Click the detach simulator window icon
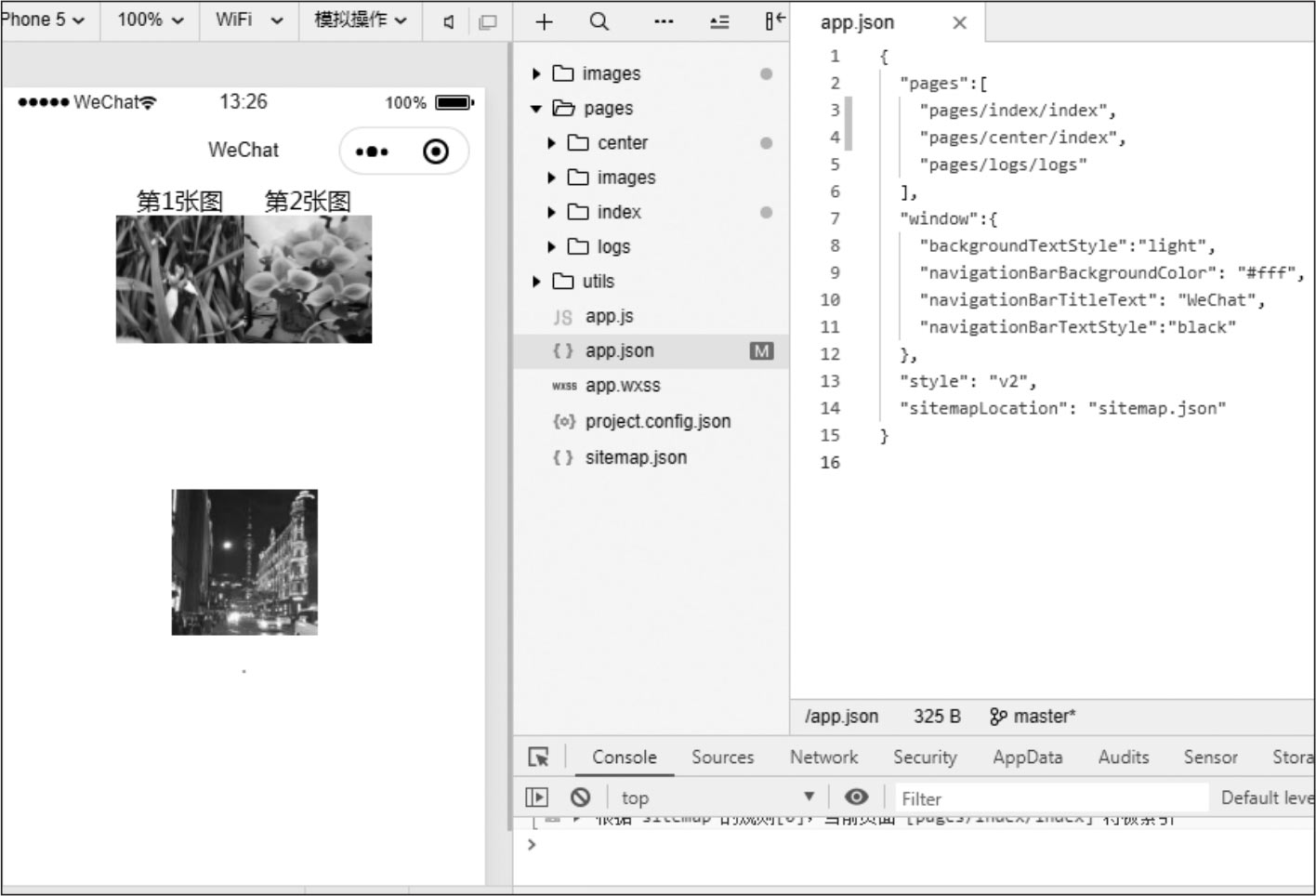Image resolution: width=1316 pixels, height=896 pixels. tap(487, 21)
